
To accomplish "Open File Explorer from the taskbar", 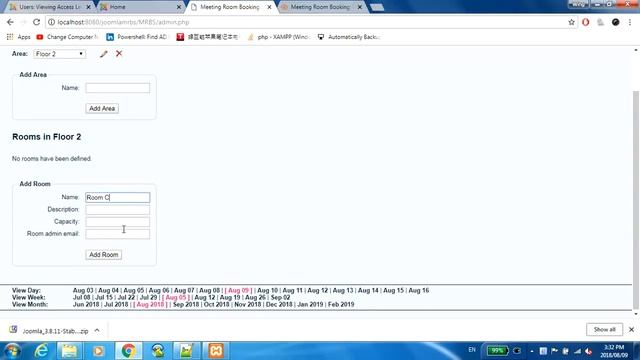I will click(69, 351).
